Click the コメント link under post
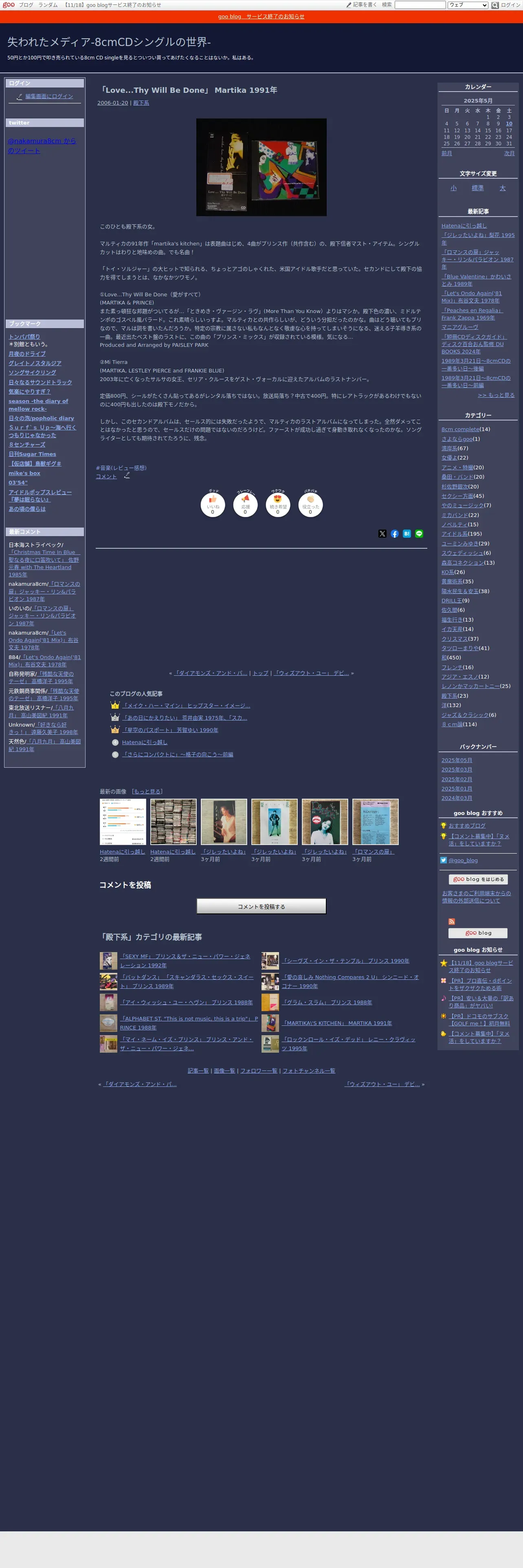 pyautogui.click(x=106, y=477)
